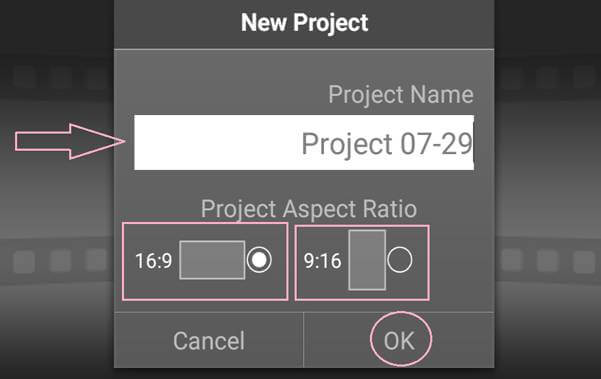Viewport: 601px width, 379px height.
Task: Click the Project Aspect Ratio heading
Action: pyautogui.click(x=309, y=209)
